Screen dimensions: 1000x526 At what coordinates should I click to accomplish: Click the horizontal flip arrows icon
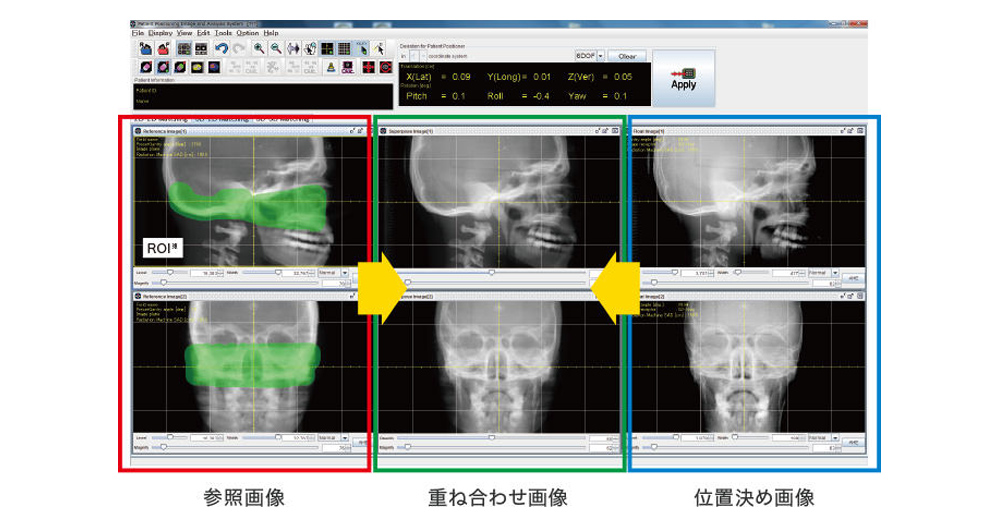(293, 48)
